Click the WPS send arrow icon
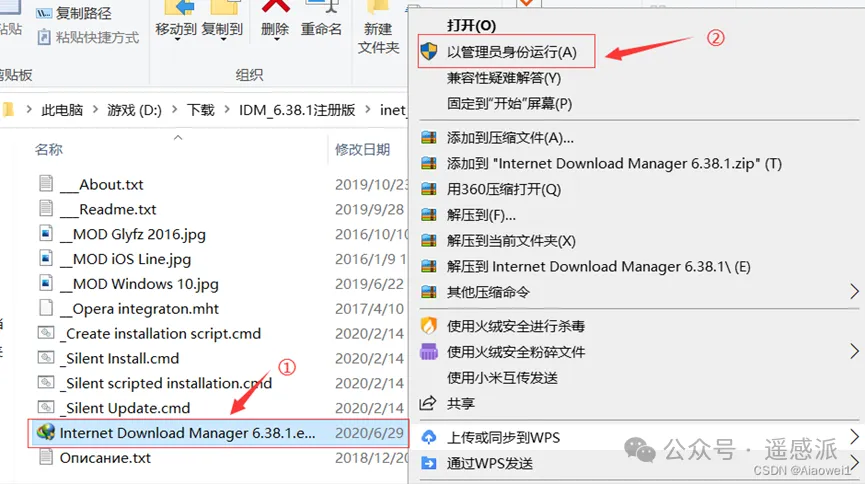This screenshot has height=484, width=865. pos(429,463)
